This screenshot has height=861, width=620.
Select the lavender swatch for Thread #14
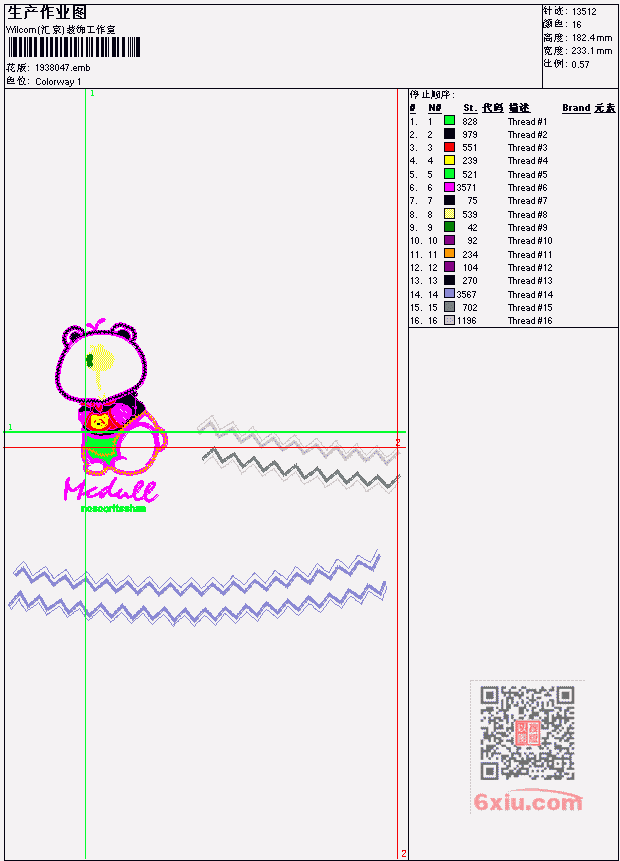click(449, 294)
